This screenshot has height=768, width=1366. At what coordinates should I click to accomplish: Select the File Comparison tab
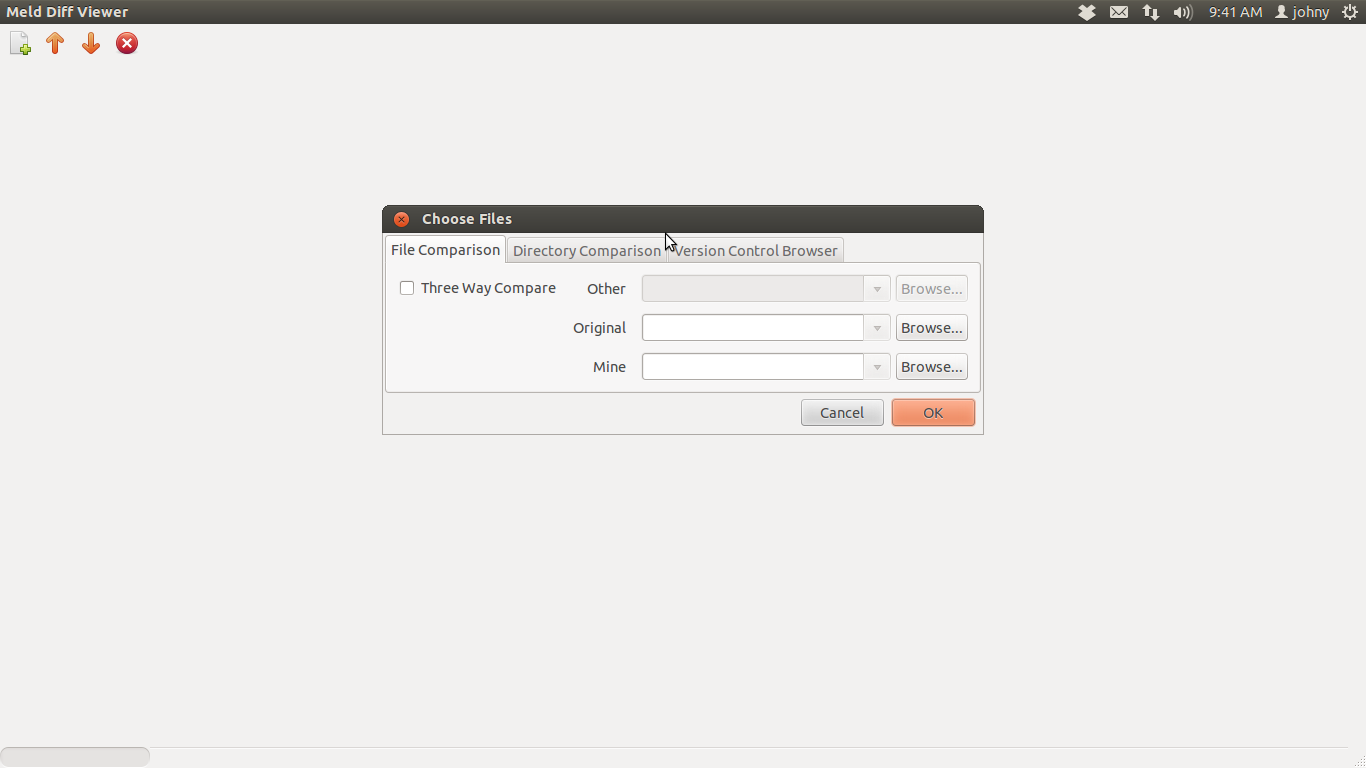coord(445,250)
